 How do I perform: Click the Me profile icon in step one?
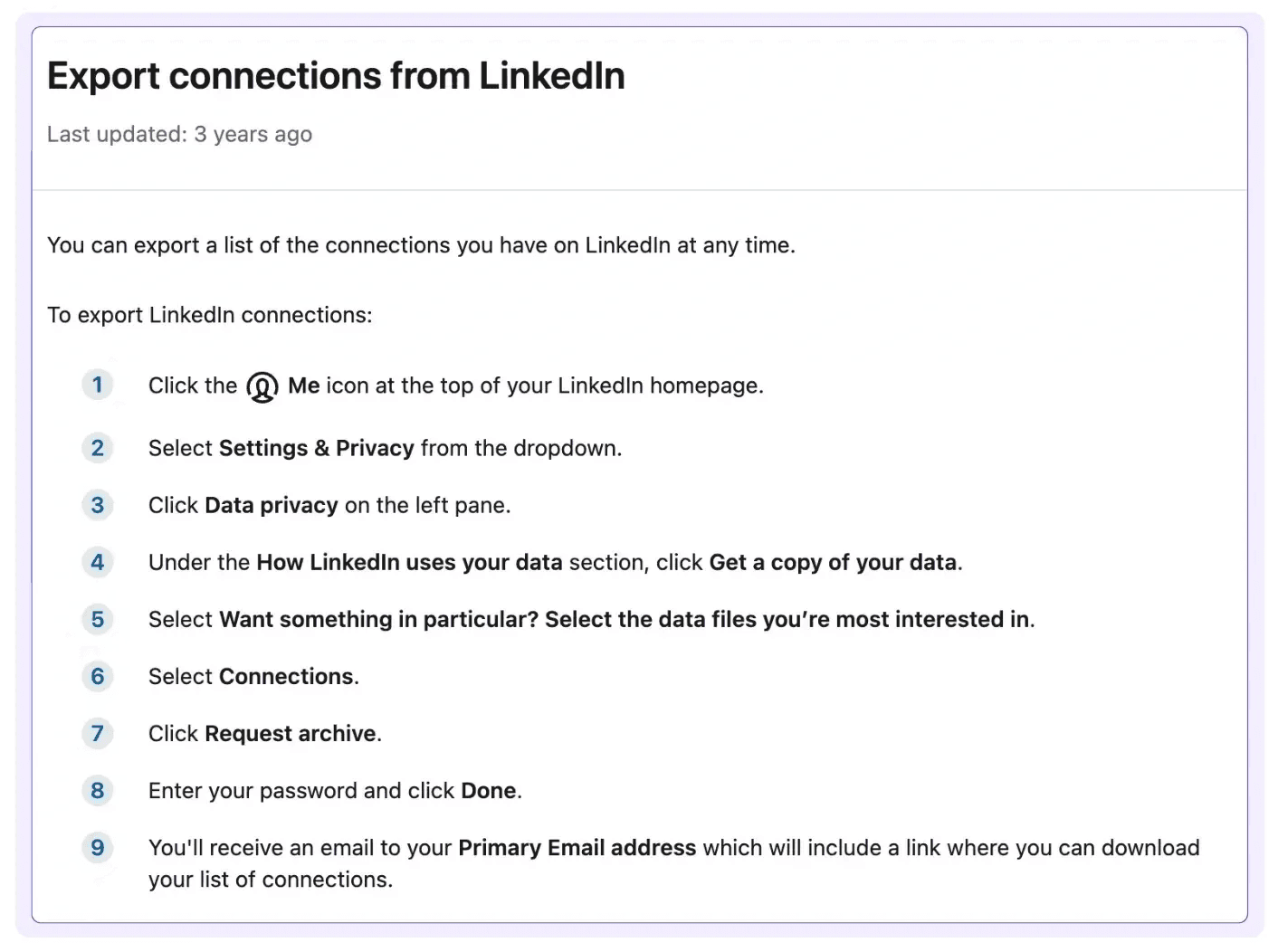click(x=262, y=387)
